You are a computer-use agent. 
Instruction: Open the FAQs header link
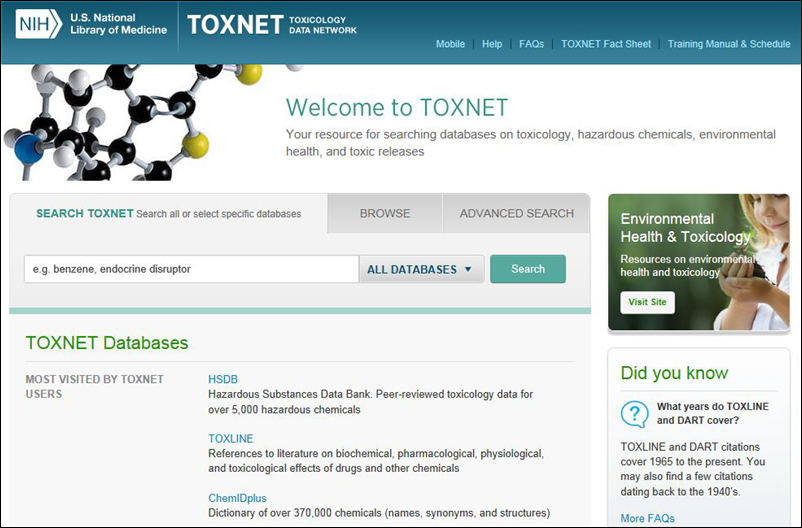tap(531, 44)
